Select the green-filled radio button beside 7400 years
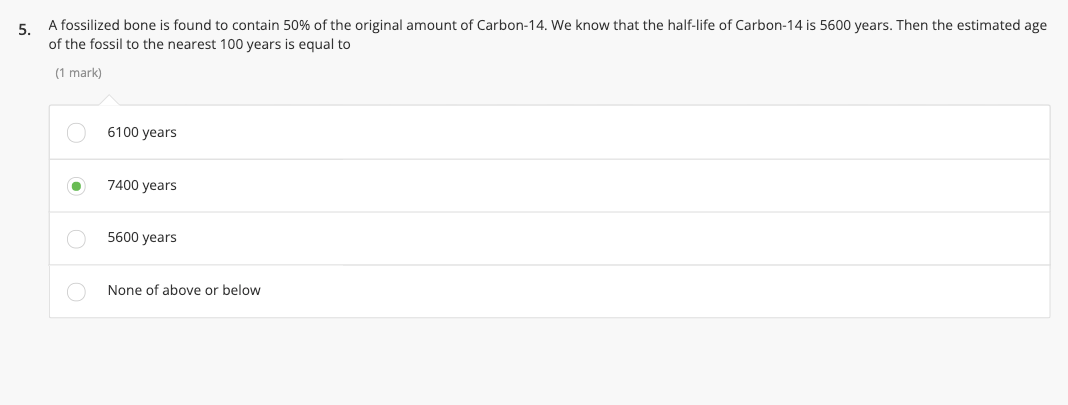 coord(76,186)
